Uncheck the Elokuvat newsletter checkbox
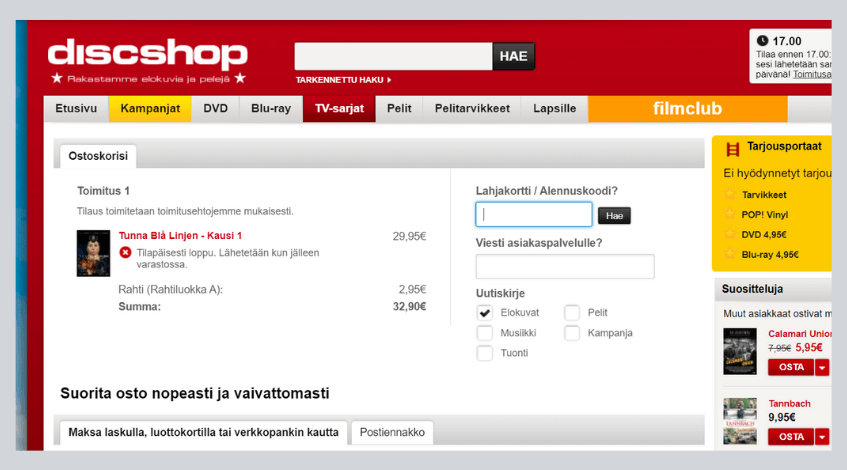 click(x=485, y=313)
